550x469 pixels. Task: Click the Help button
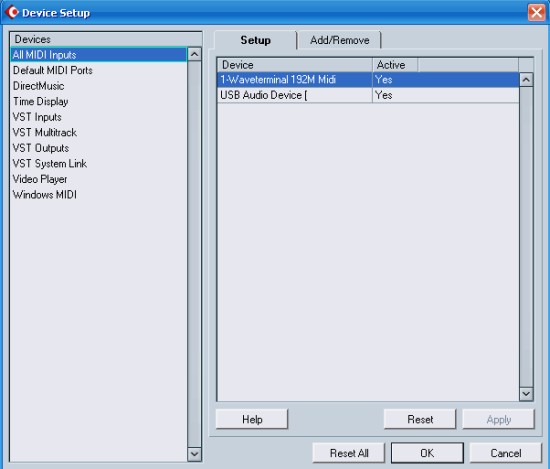pyautogui.click(x=252, y=419)
